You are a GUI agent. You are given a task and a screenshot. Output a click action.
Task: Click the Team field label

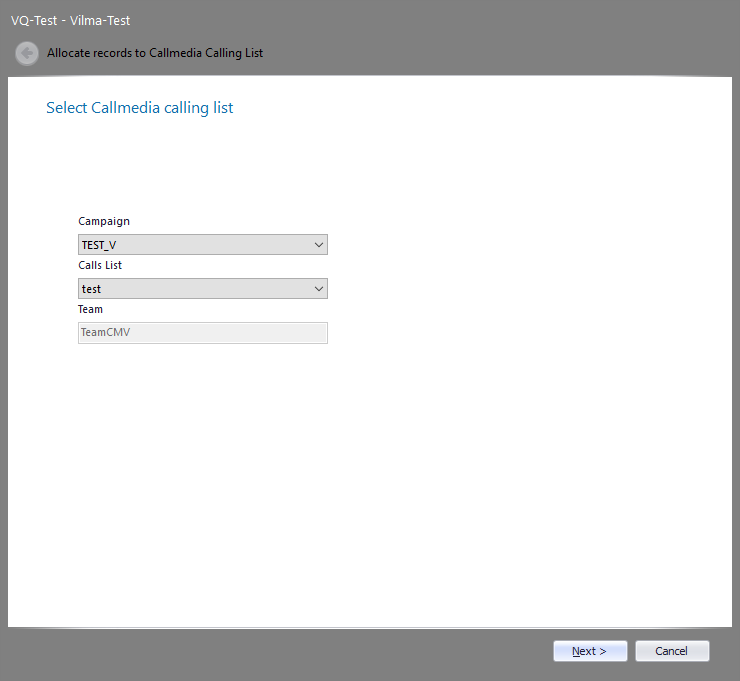click(x=90, y=310)
